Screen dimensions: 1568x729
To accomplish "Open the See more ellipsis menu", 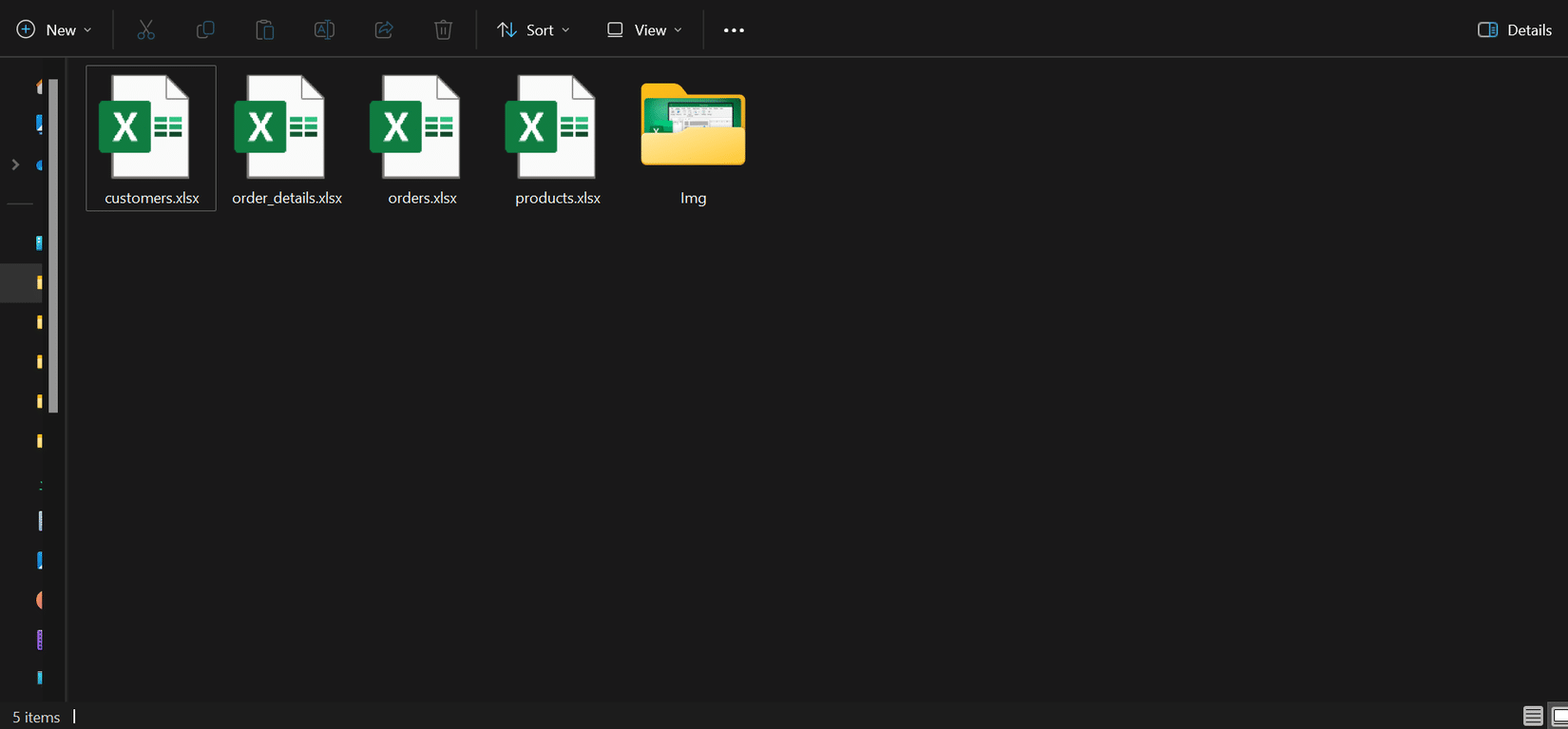I will point(734,29).
